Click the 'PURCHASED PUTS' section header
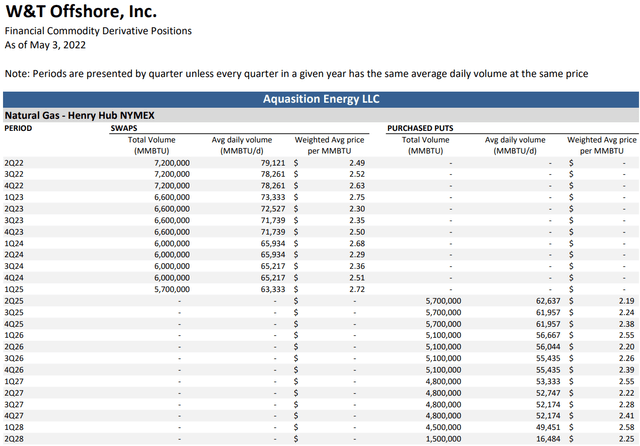Screen dimensions: 640x446 click(x=420, y=128)
